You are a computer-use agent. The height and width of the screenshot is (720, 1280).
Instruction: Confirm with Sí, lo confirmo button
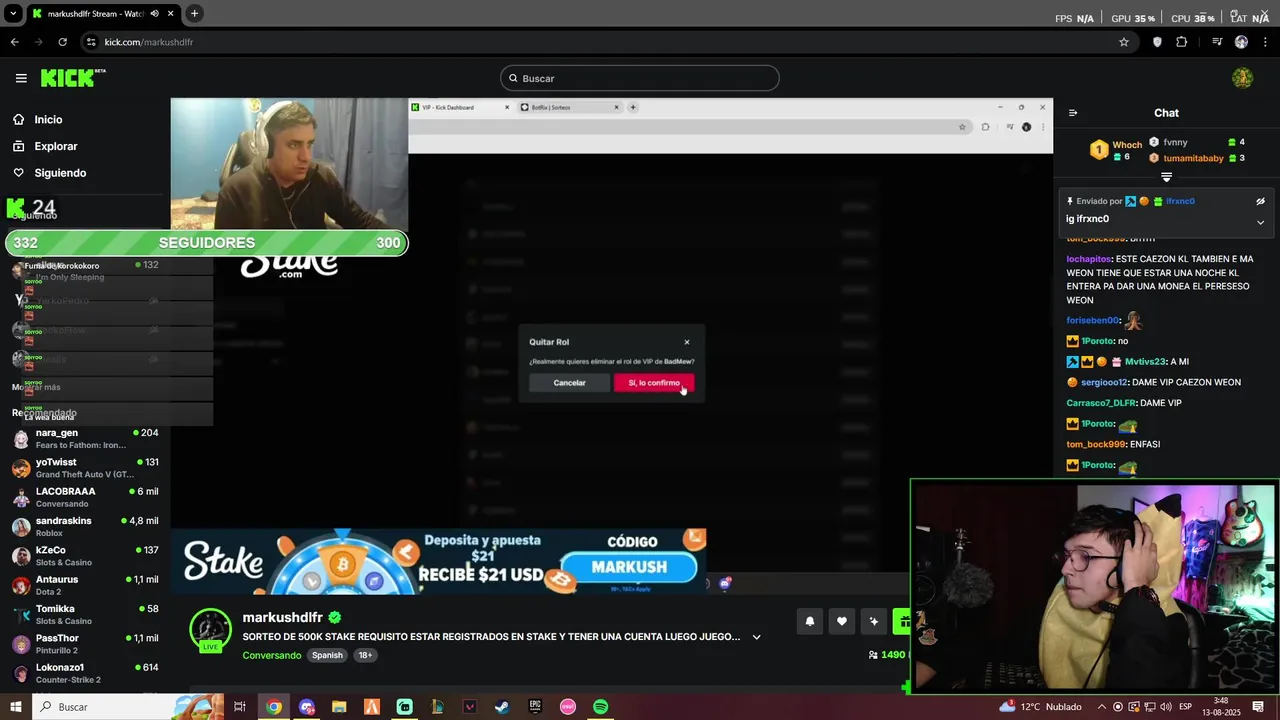click(654, 383)
